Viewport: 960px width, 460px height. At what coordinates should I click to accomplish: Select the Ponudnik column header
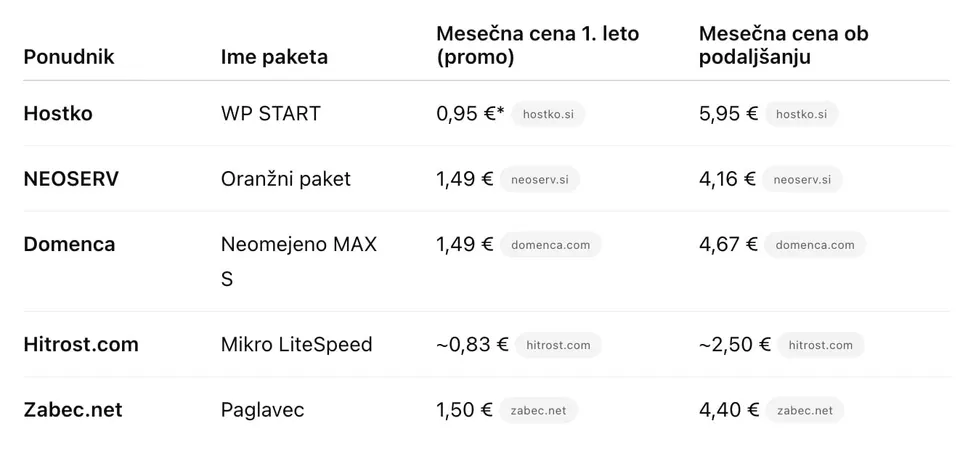[x=69, y=57]
